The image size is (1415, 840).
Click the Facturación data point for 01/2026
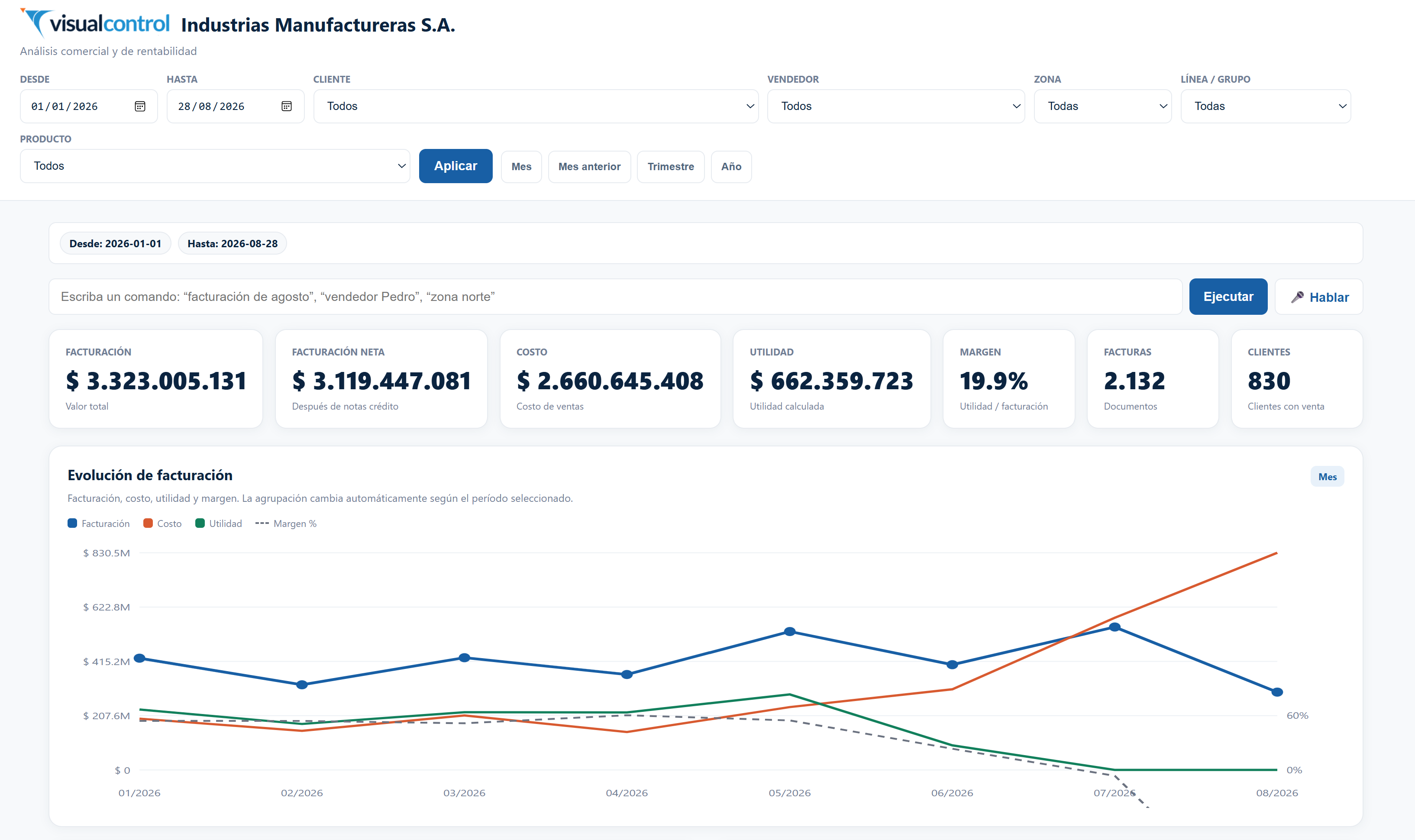140,658
